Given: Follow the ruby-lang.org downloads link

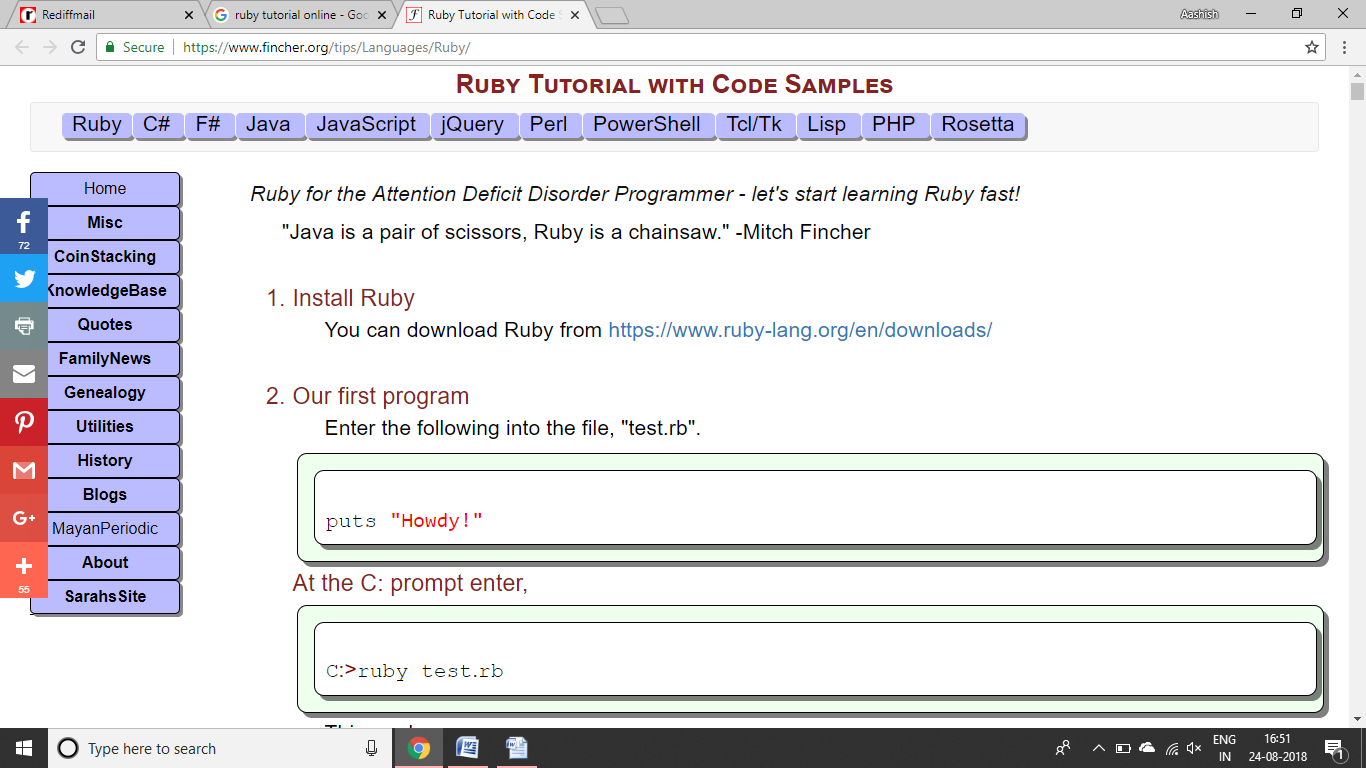Looking at the screenshot, I should coord(800,330).
